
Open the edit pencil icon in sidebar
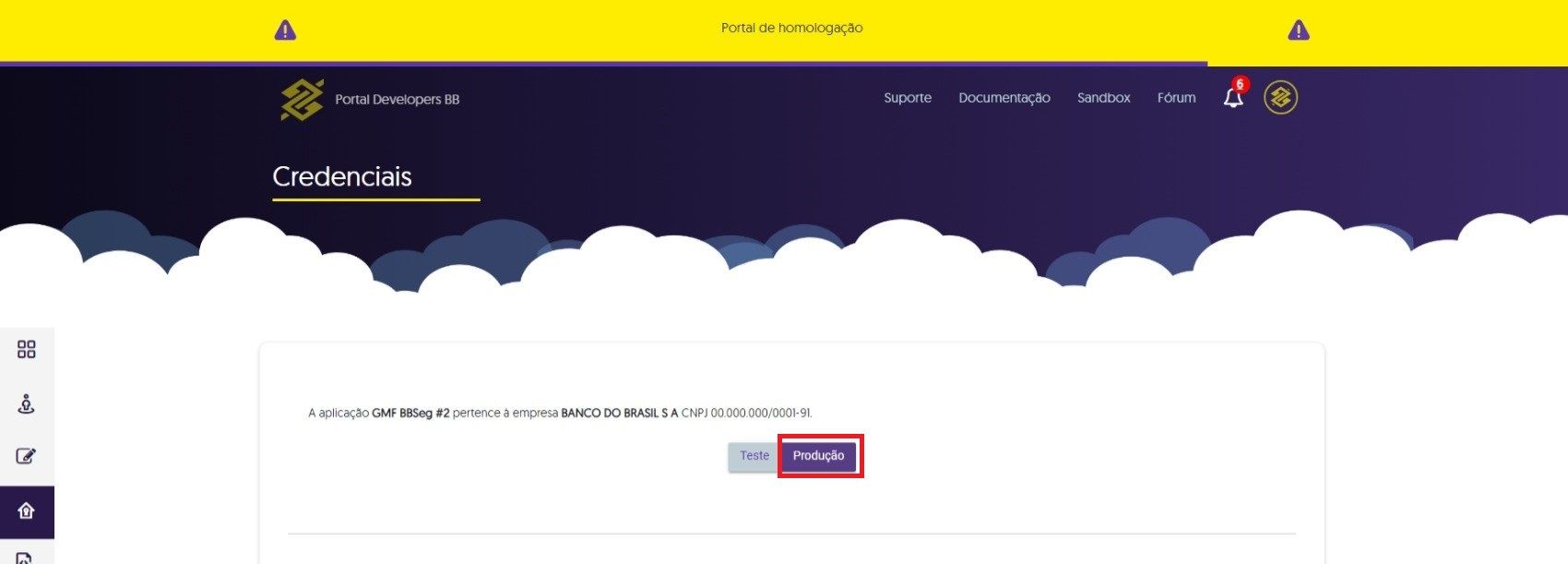pos(27,456)
